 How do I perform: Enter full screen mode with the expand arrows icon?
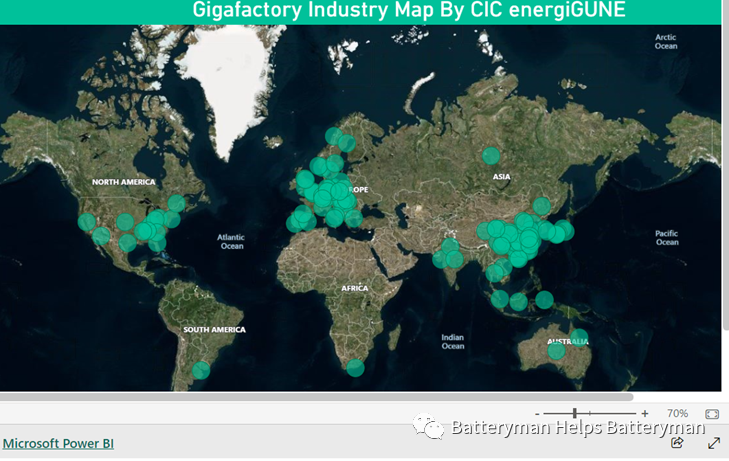[x=714, y=443]
